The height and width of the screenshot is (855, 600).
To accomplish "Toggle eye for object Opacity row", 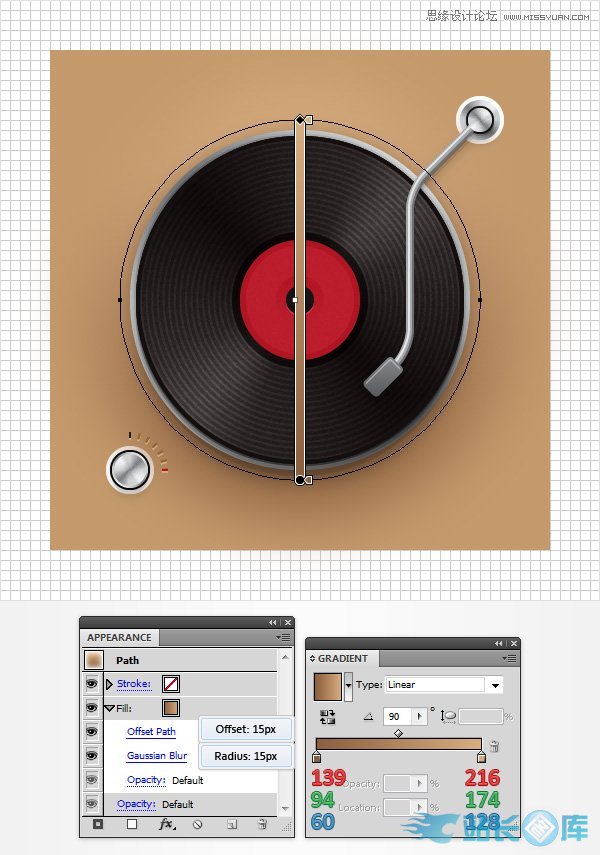I will [x=92, y=803].
